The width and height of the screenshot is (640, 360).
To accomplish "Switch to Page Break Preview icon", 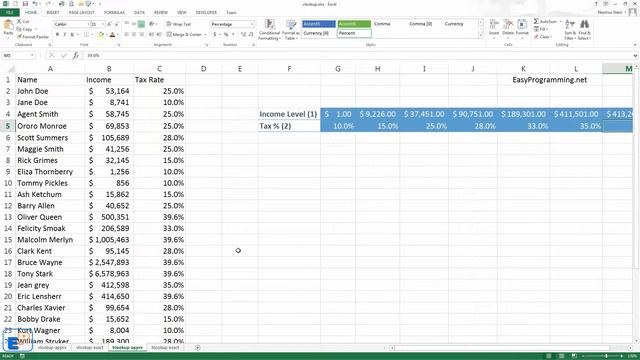I will pos(574,356).
